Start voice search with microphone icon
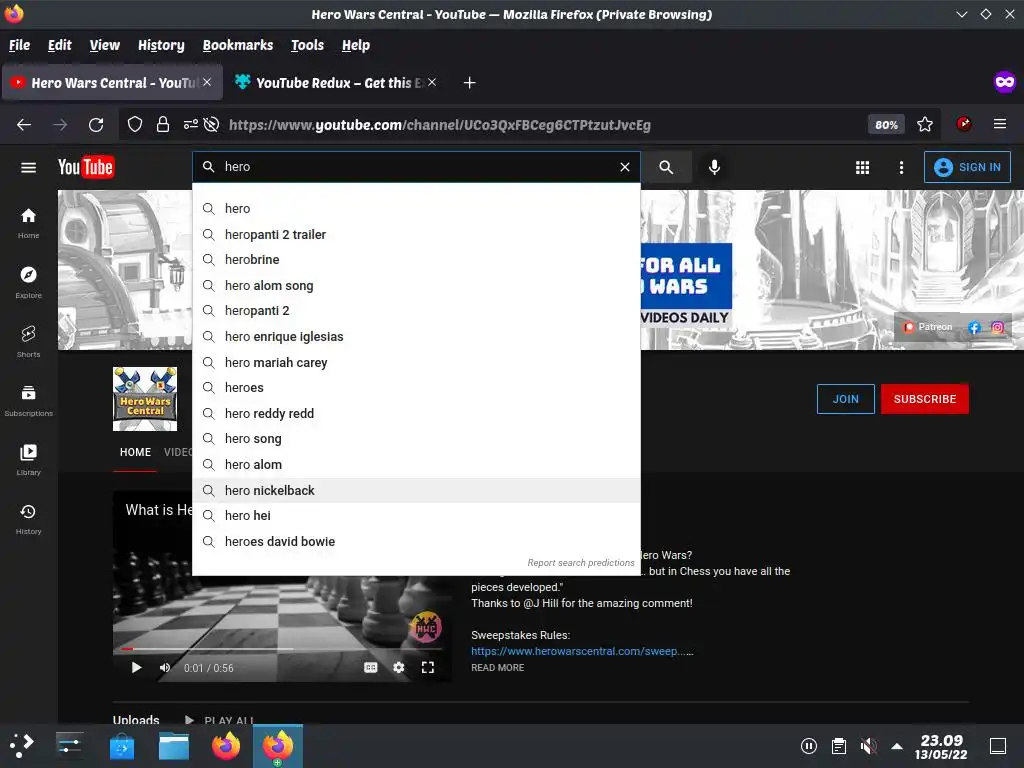Screen dimensions: 1024x768 click(x=714, y=167)
